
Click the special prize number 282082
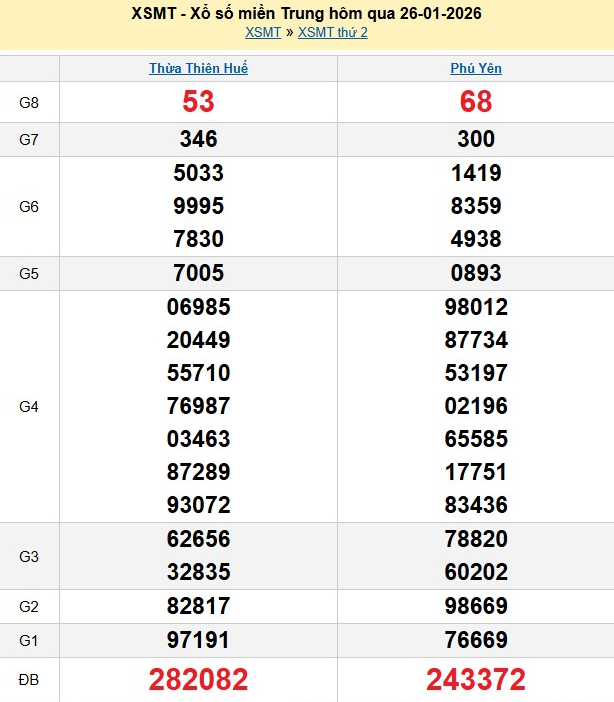[198, 680]
